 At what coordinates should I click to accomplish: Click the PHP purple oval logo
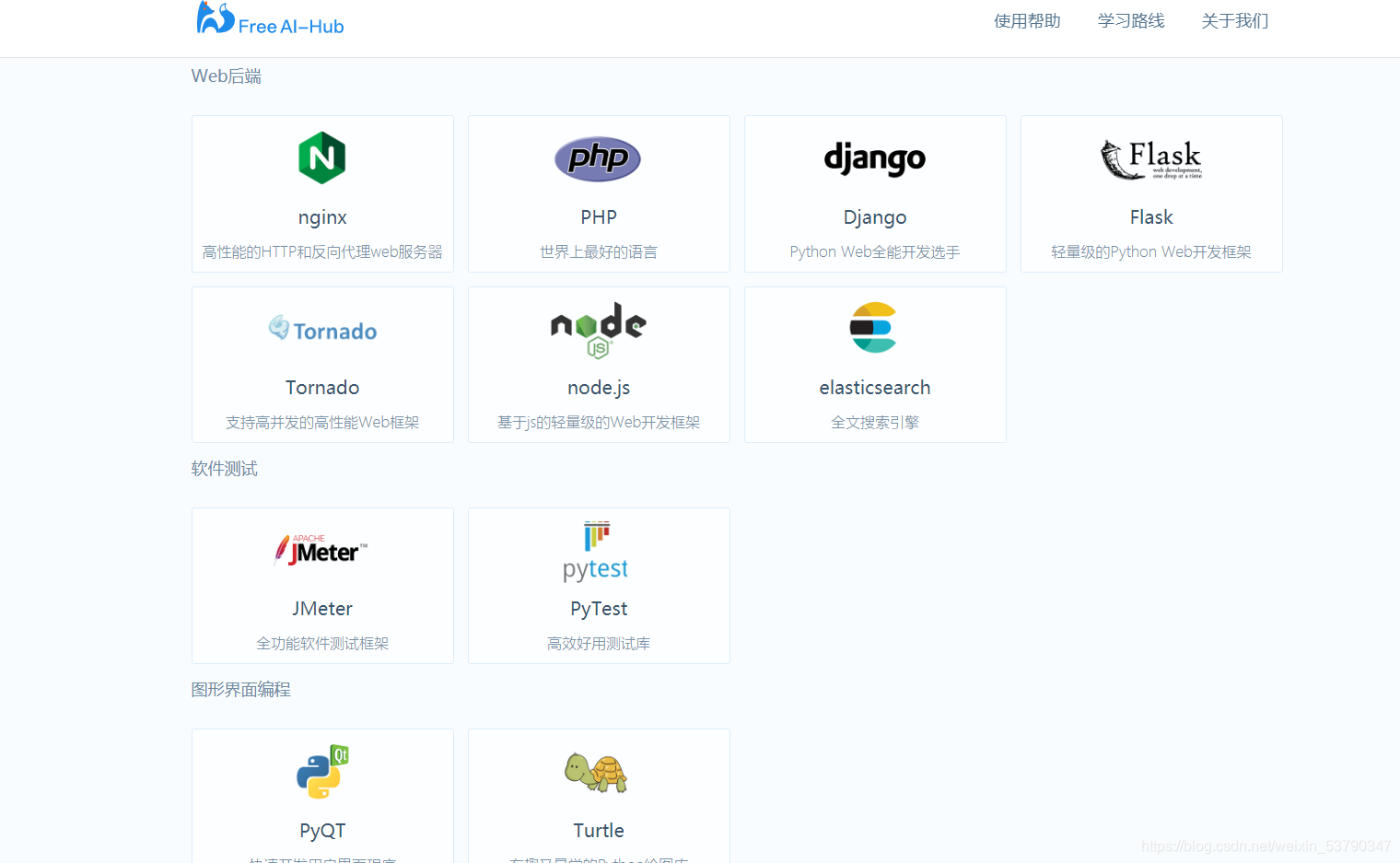pos(598,158)
